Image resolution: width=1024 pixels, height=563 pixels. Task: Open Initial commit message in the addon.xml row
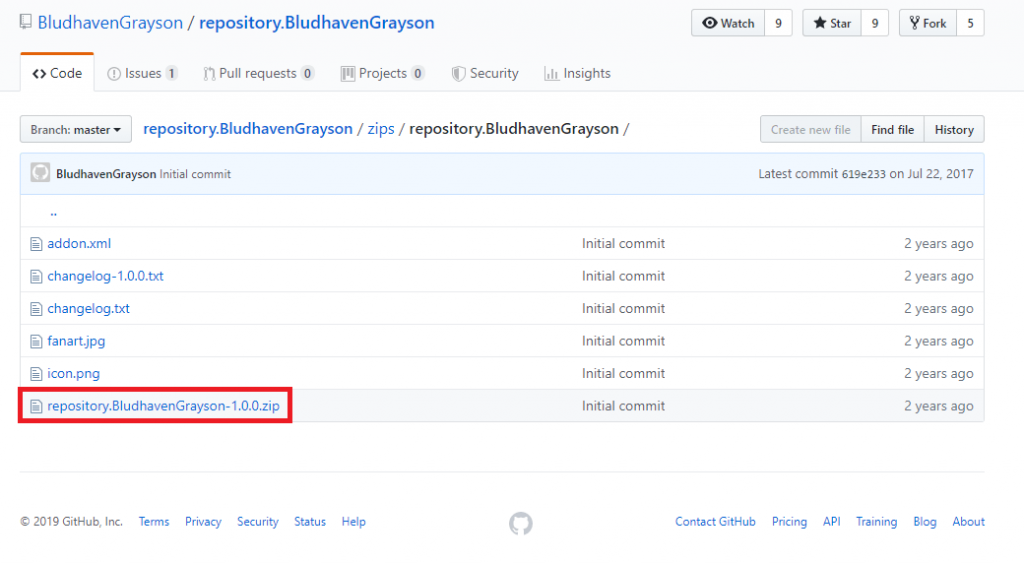coord(624,243)
